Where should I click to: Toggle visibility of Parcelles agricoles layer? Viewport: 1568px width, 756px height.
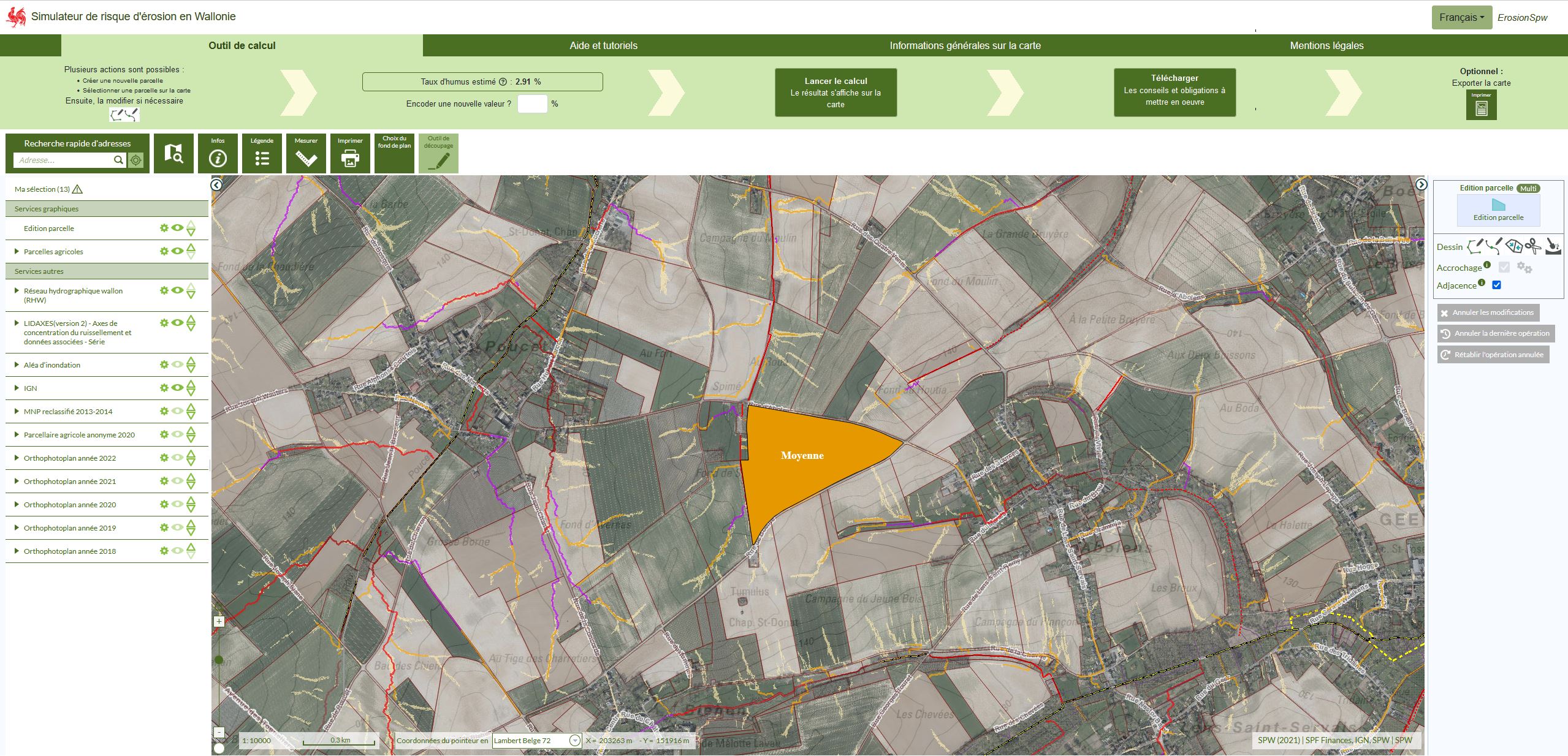[x=177, y=251]
